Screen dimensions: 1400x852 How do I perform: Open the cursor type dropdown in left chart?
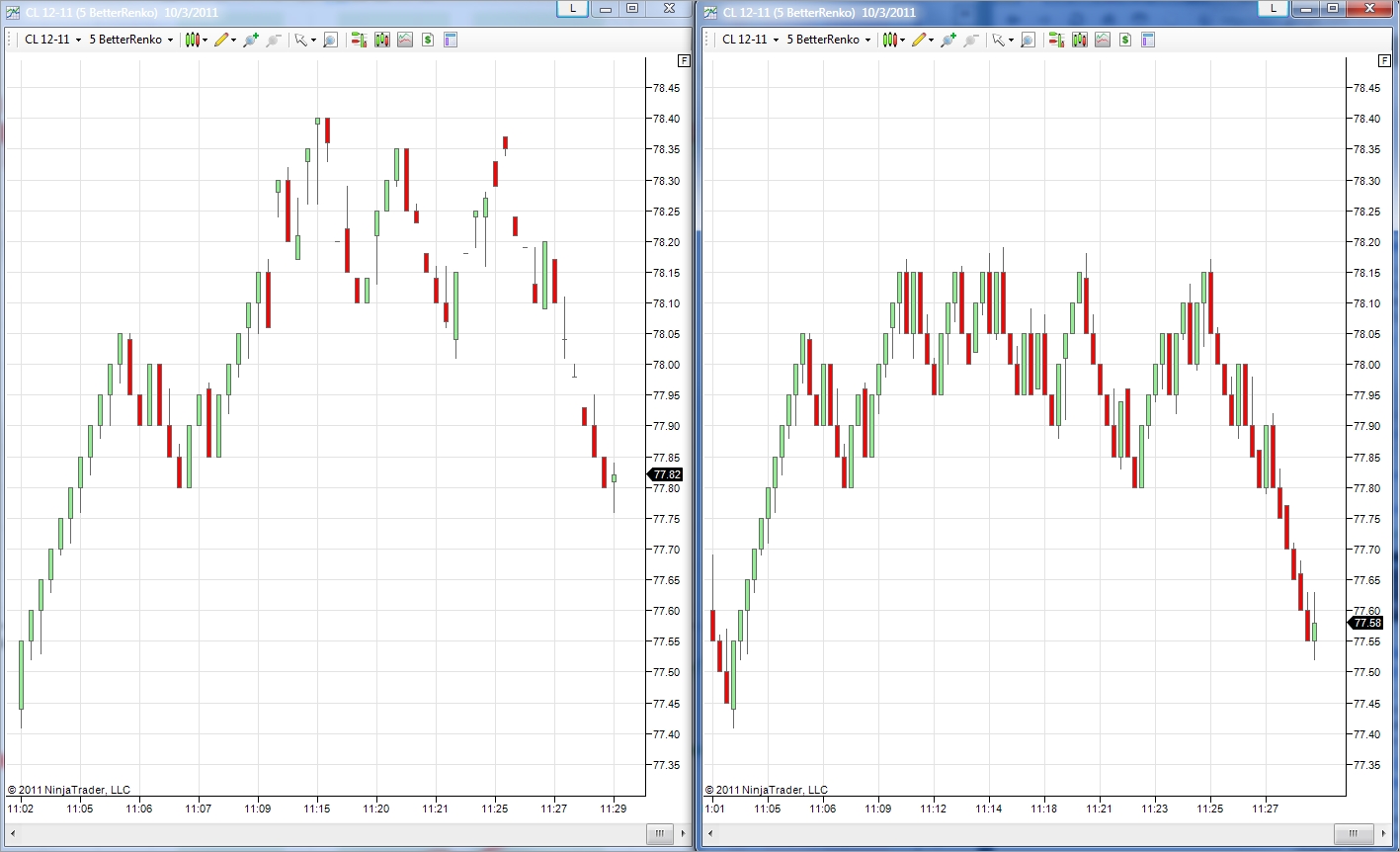tap(305, 40)
